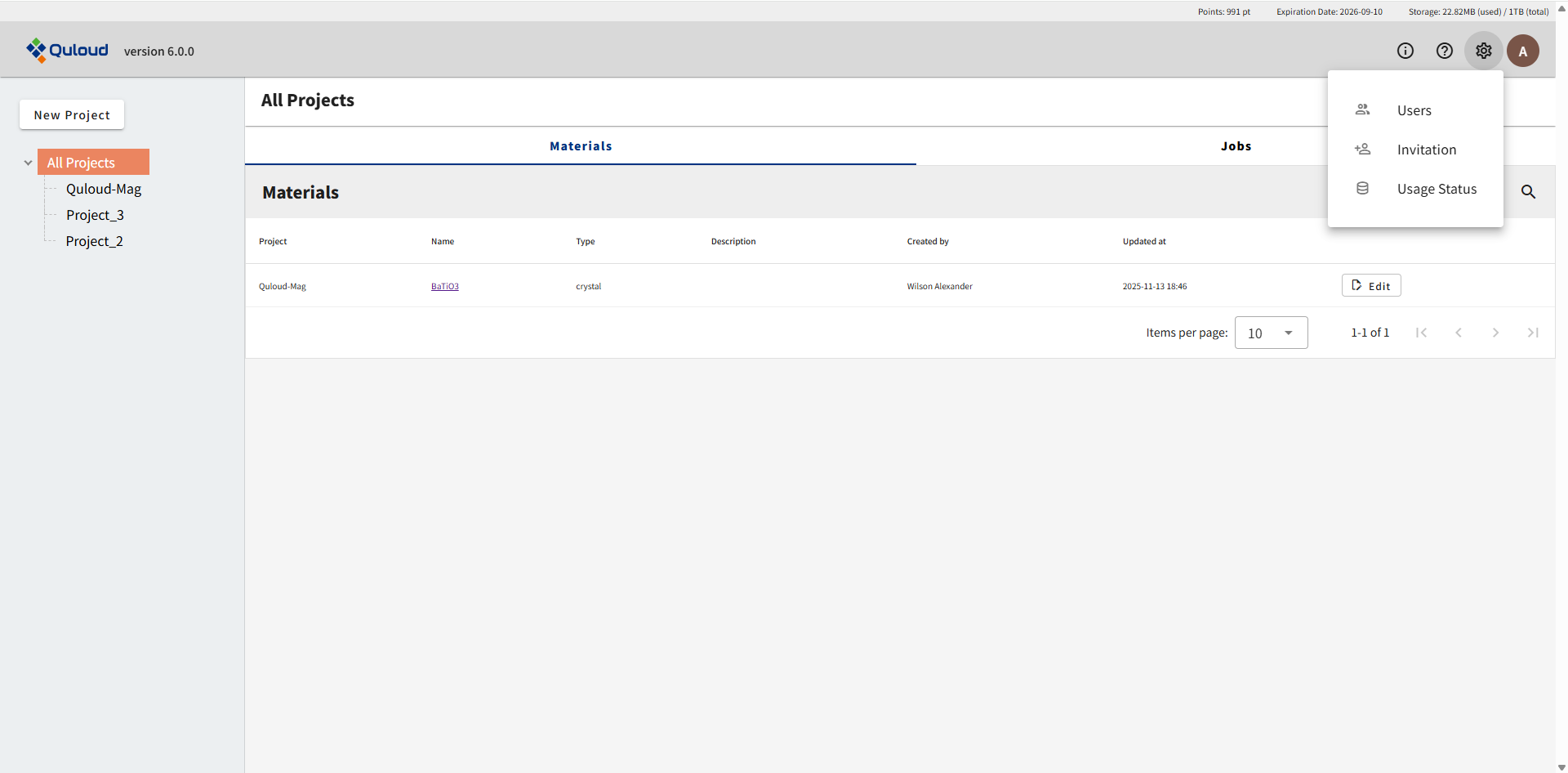1568x773 pixels.
Task: Click the materials search magnifier icon
Action: [1528, 192]
